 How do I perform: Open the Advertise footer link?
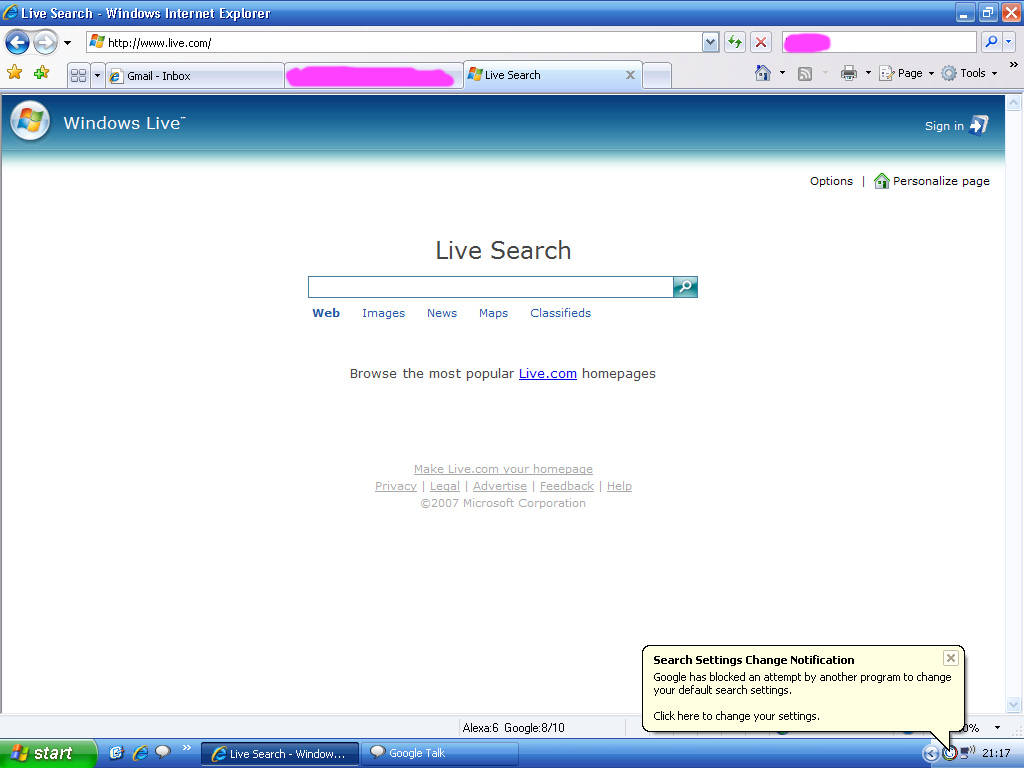tap(500, 486)
